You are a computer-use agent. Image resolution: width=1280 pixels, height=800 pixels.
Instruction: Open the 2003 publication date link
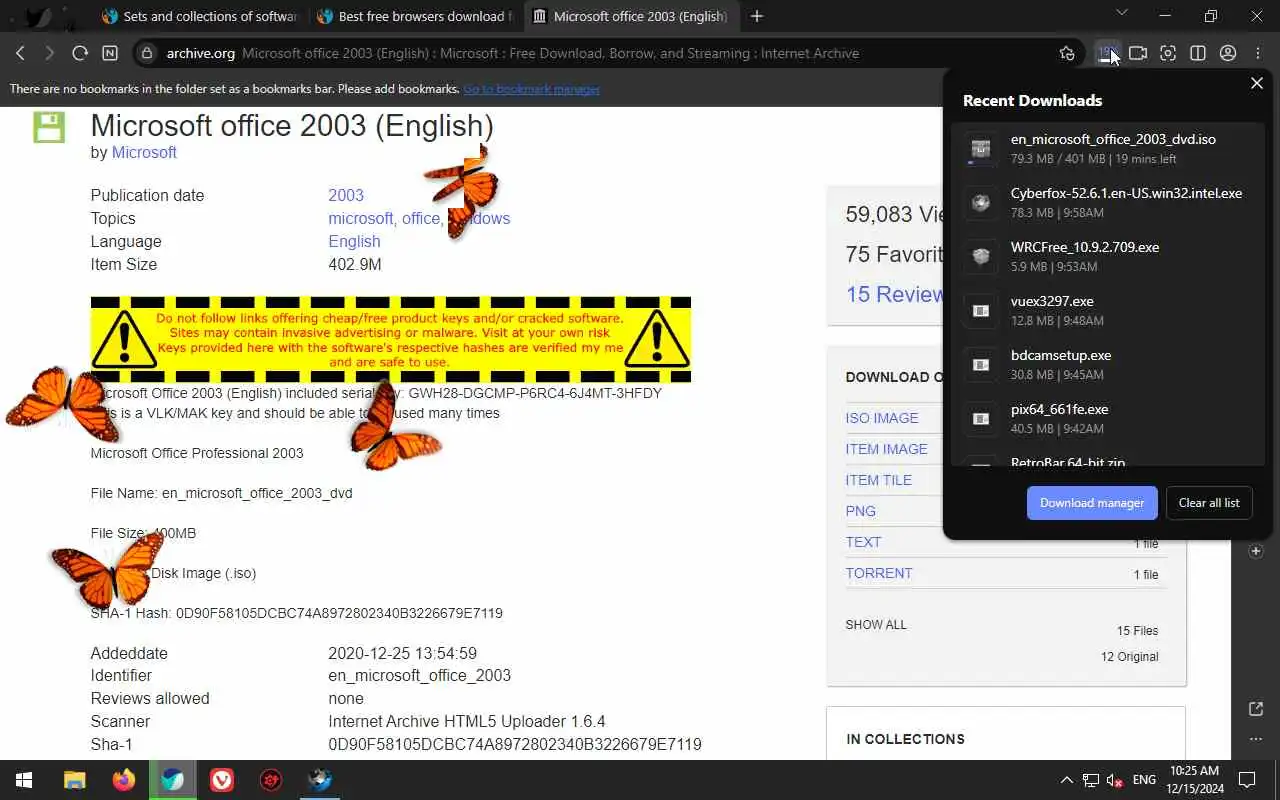[x=346, y=195]
